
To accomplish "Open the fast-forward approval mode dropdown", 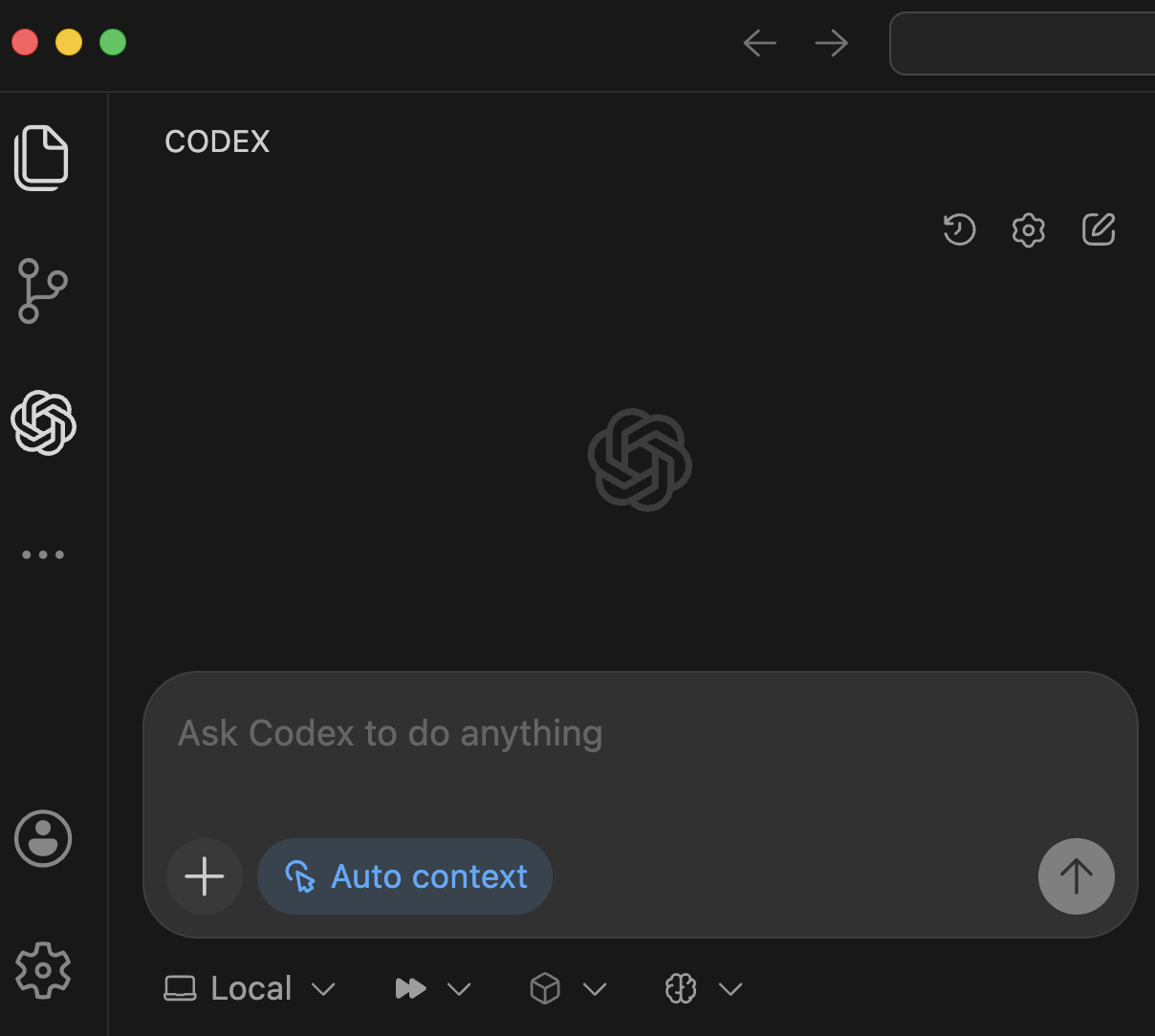I will (x=433, y=988).
